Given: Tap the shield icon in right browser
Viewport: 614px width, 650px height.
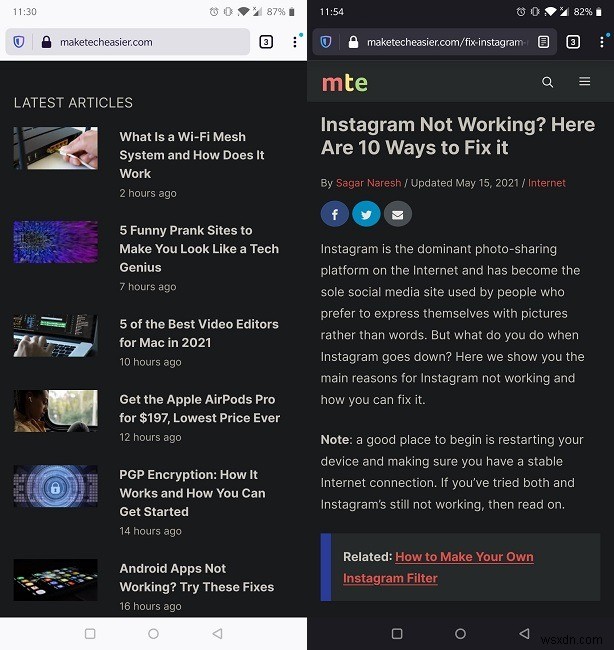Looking at the screenshot, I should pyautogui.click(x=326, y=42).
